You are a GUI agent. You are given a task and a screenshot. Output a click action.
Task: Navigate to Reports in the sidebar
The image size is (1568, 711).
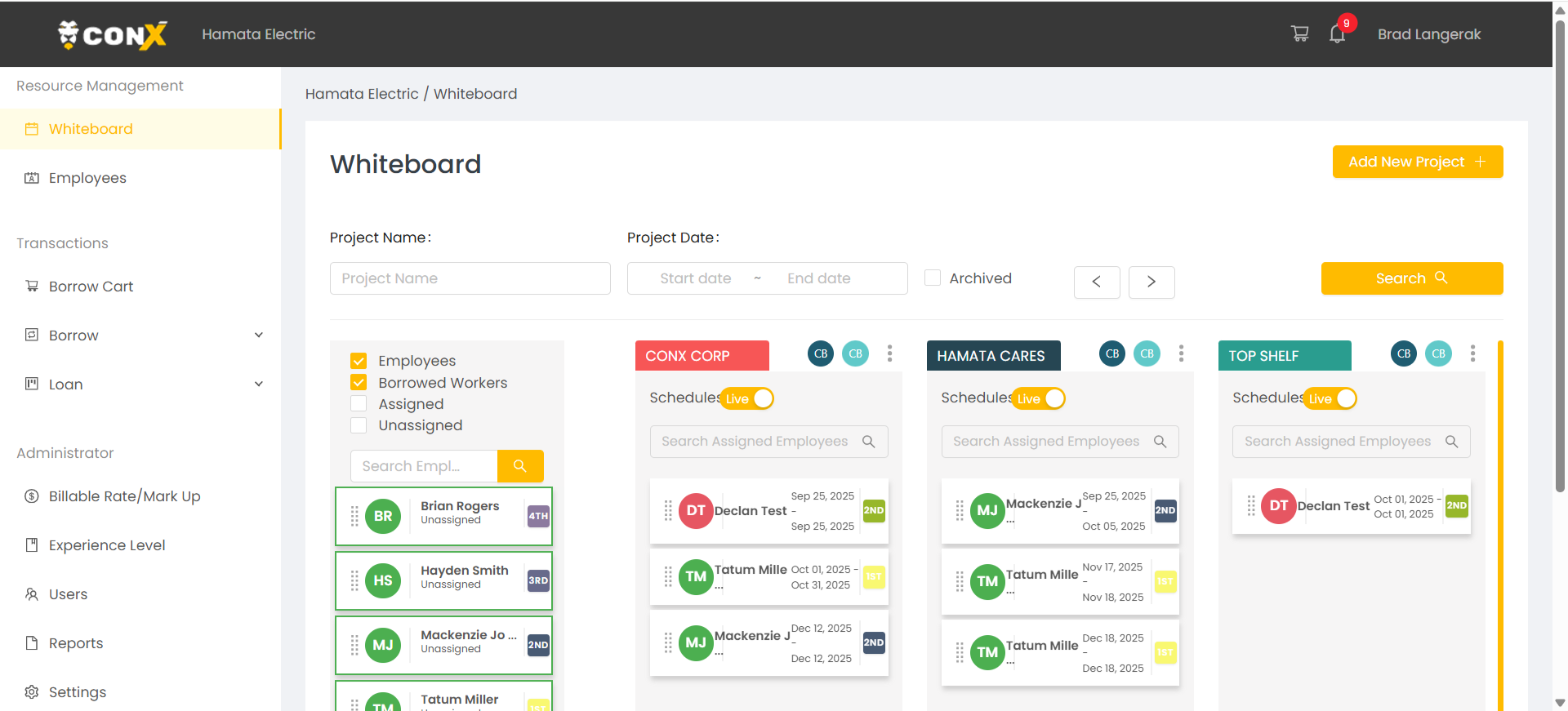pyautogui.click(x=76, y=643)
